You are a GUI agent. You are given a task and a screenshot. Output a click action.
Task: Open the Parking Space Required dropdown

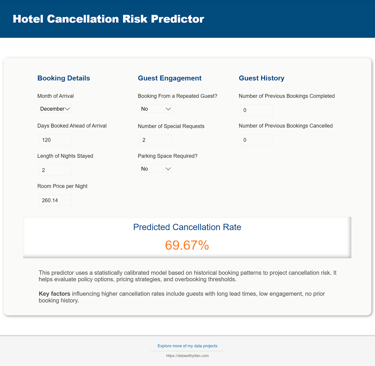(x=156, y=169)
